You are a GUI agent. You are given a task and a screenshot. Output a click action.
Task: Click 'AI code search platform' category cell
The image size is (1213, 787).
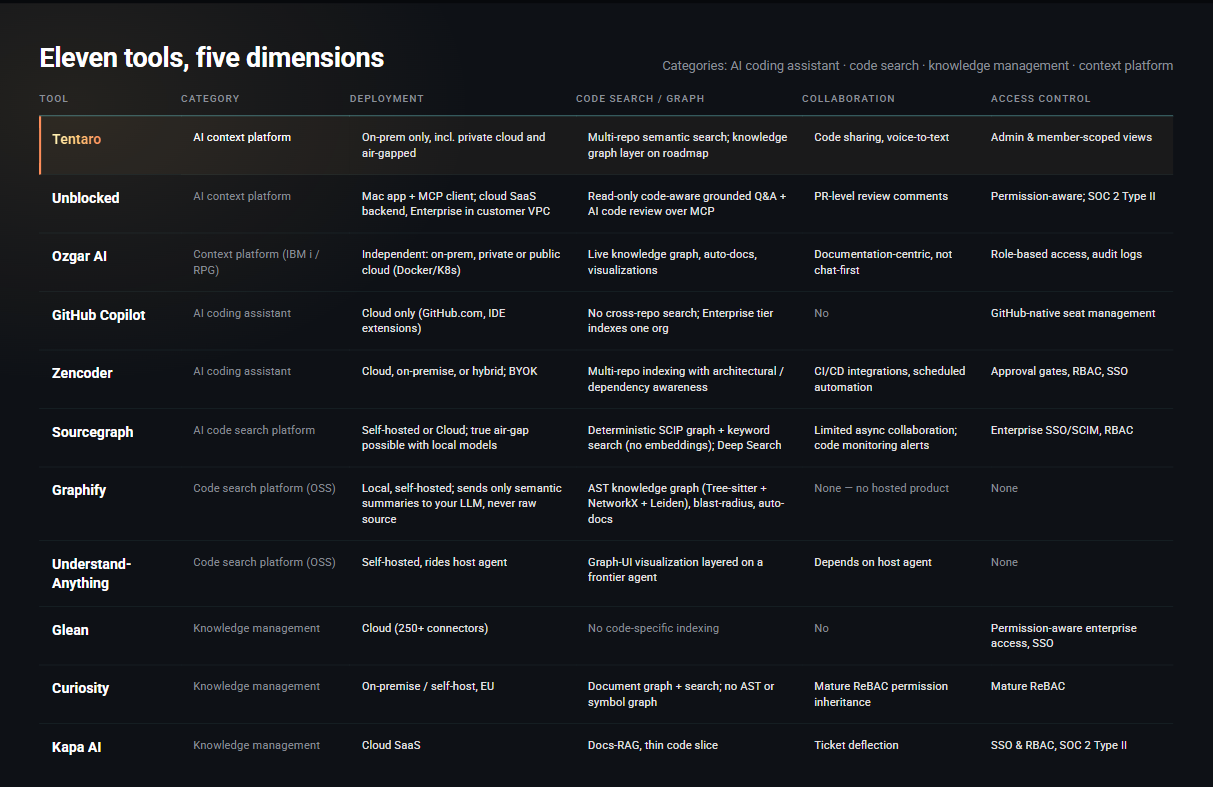254,430
